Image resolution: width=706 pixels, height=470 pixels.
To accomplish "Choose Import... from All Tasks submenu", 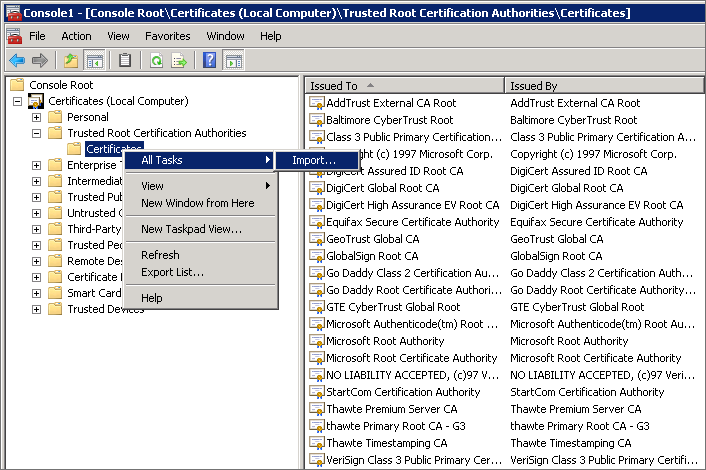I will [317, 160].
